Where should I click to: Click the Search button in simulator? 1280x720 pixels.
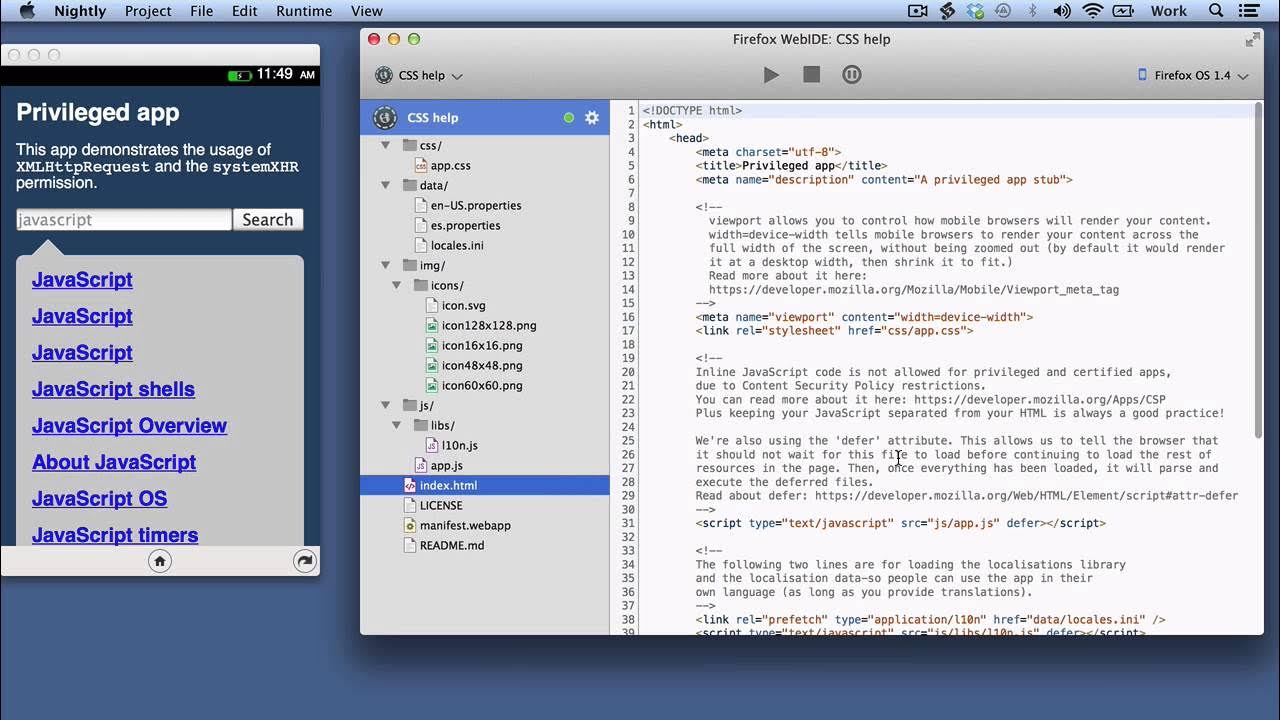268,220
